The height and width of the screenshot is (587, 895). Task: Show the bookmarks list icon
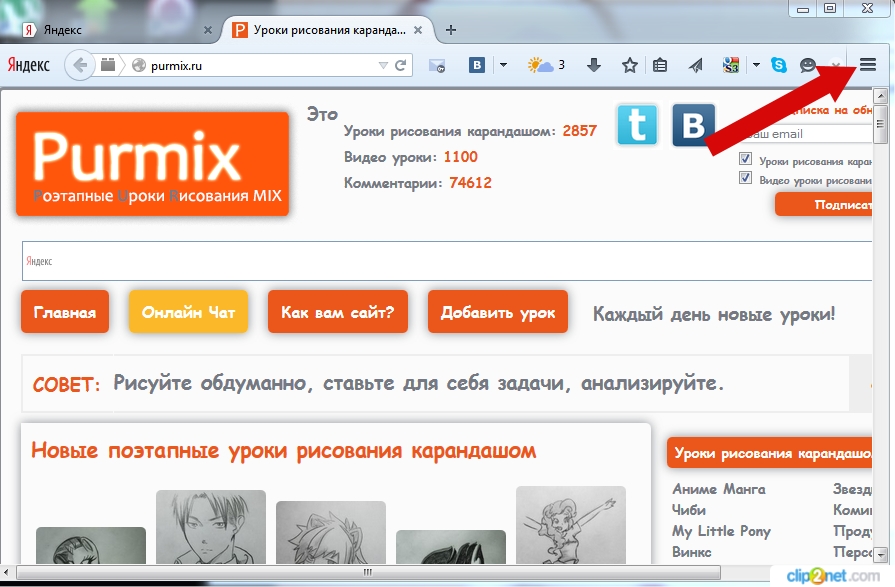[x=660, y=65]
